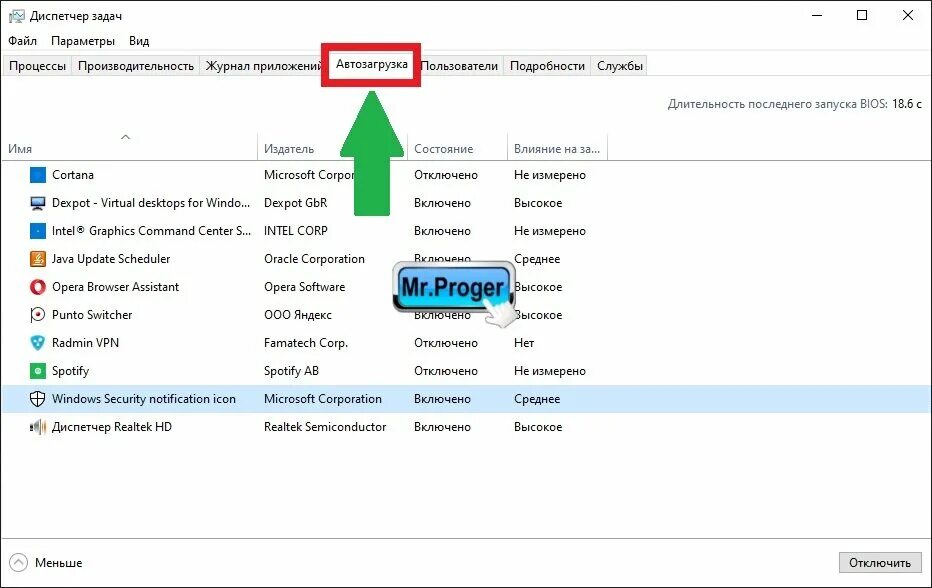
Task: Minimize the Диспетчер задач window
Action: point(817,15)
